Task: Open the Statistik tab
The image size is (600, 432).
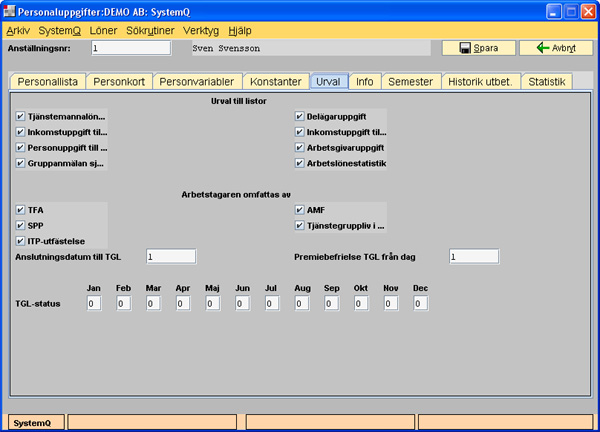Action: (546, 82)
